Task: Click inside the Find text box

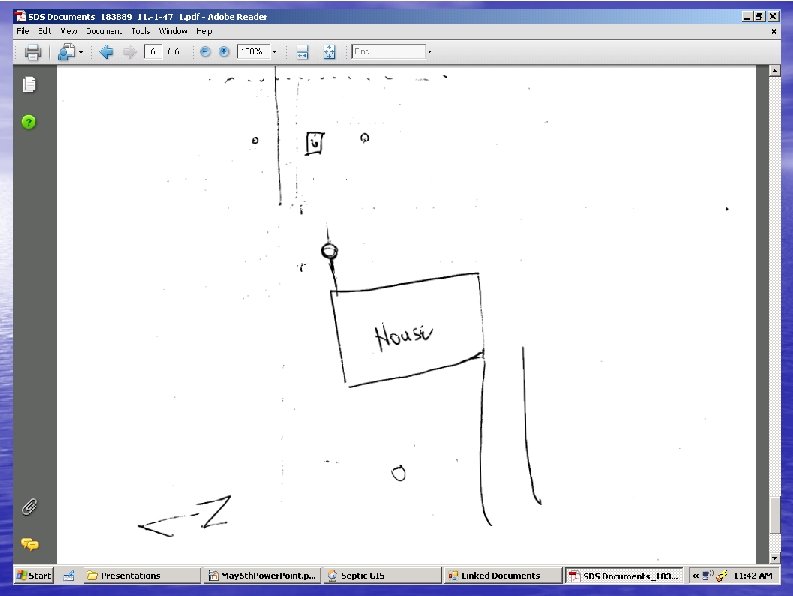Action: (388, 52)
